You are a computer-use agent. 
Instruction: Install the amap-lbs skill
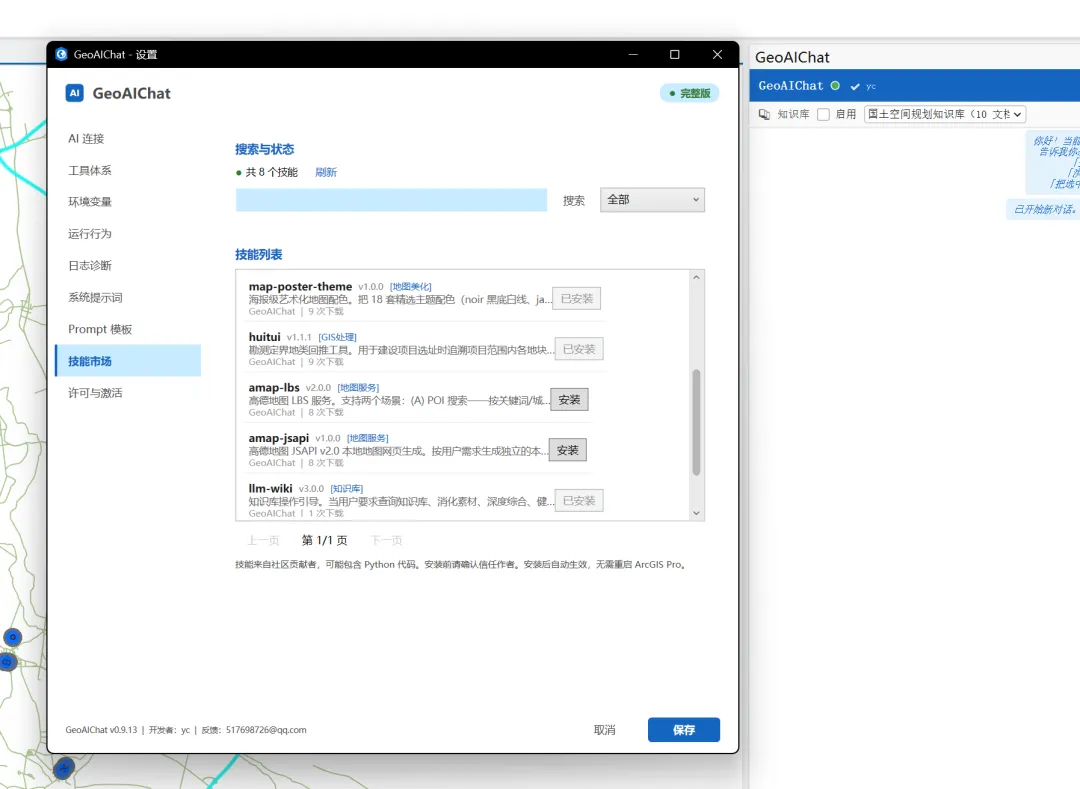pyautogui.click(x=569, y=400)
